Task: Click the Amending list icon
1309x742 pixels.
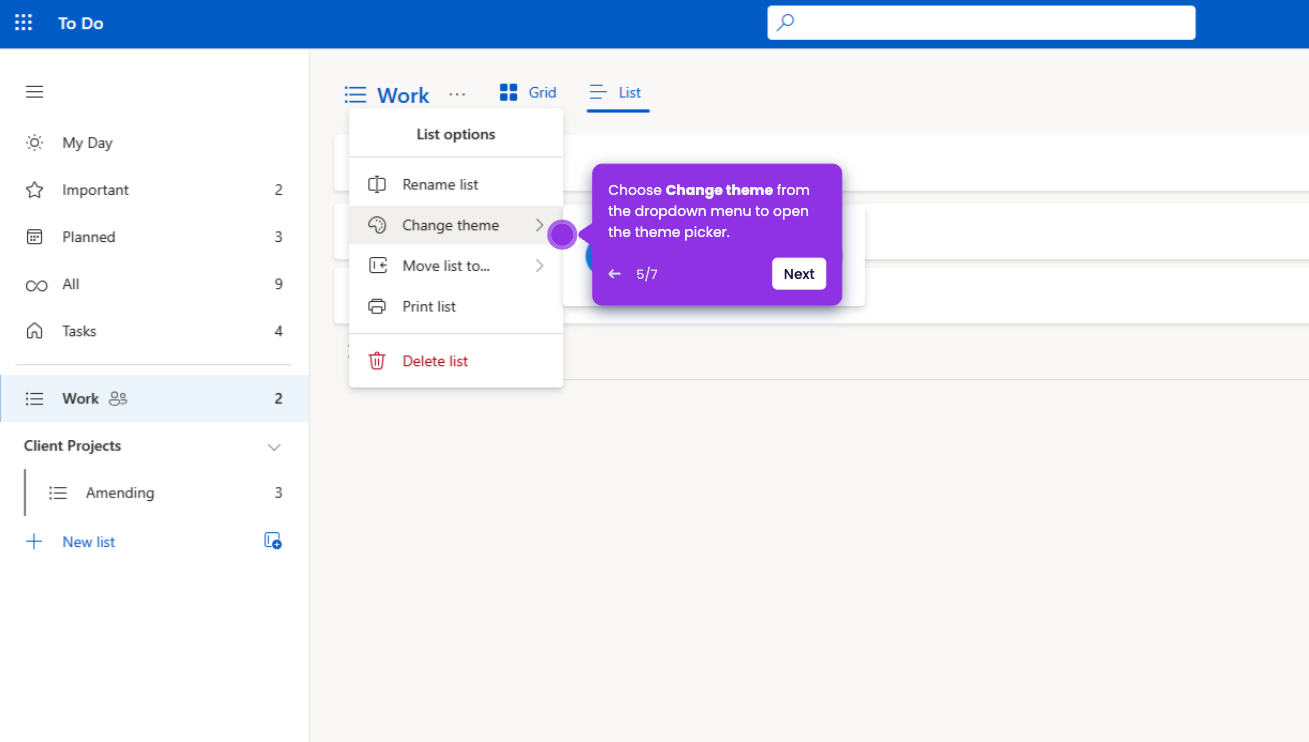Action: [x=58, y=493]
